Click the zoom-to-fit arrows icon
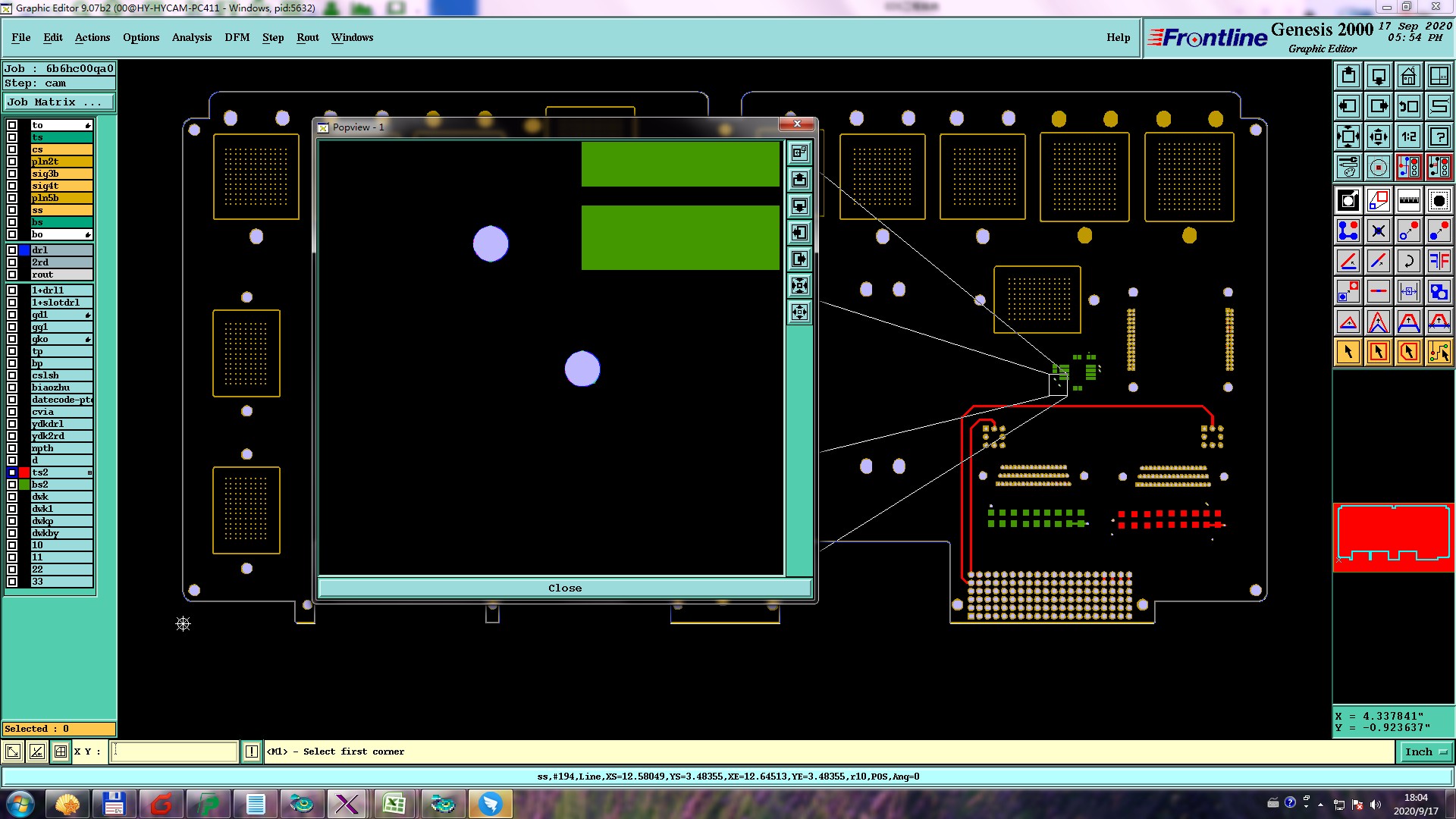 [1348, 136]
